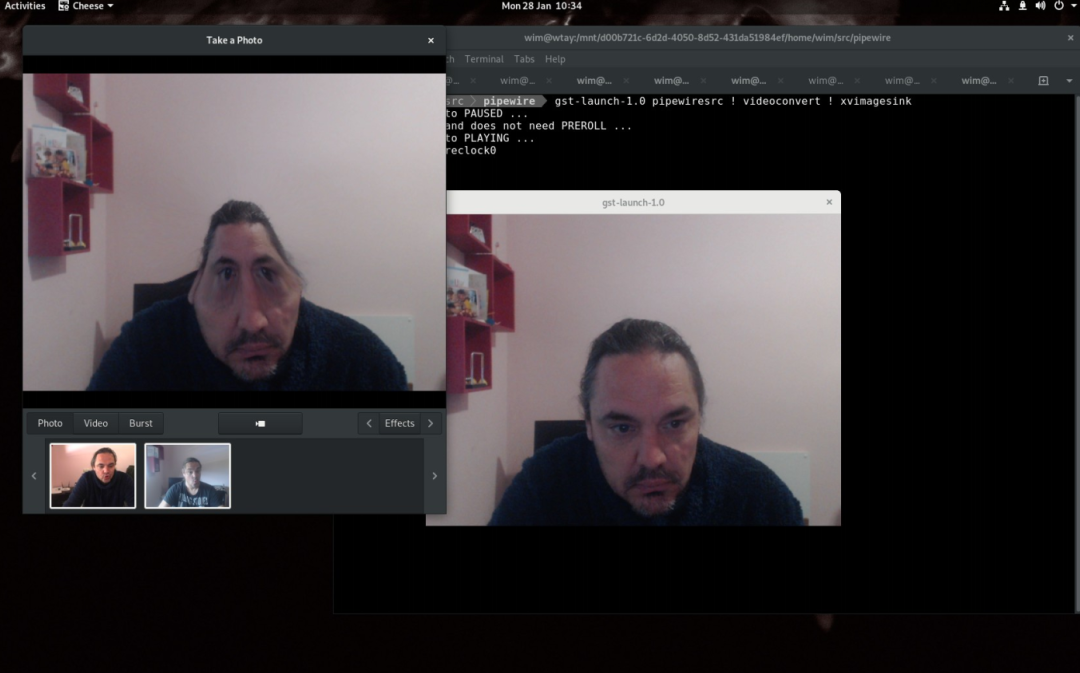The image size is (1080, 673).
Task: Click the camera capture button in Cheese
Action: [x=260, y=423]
